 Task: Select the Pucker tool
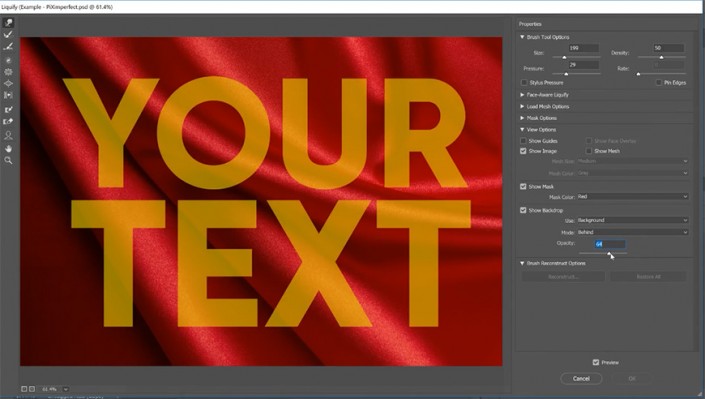(8, 72)
